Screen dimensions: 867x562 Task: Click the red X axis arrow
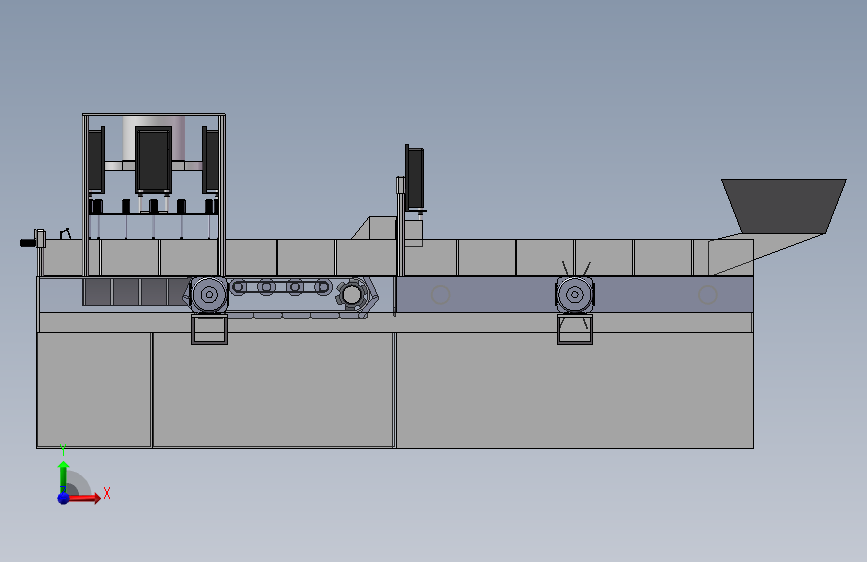(x=83, y=498)
